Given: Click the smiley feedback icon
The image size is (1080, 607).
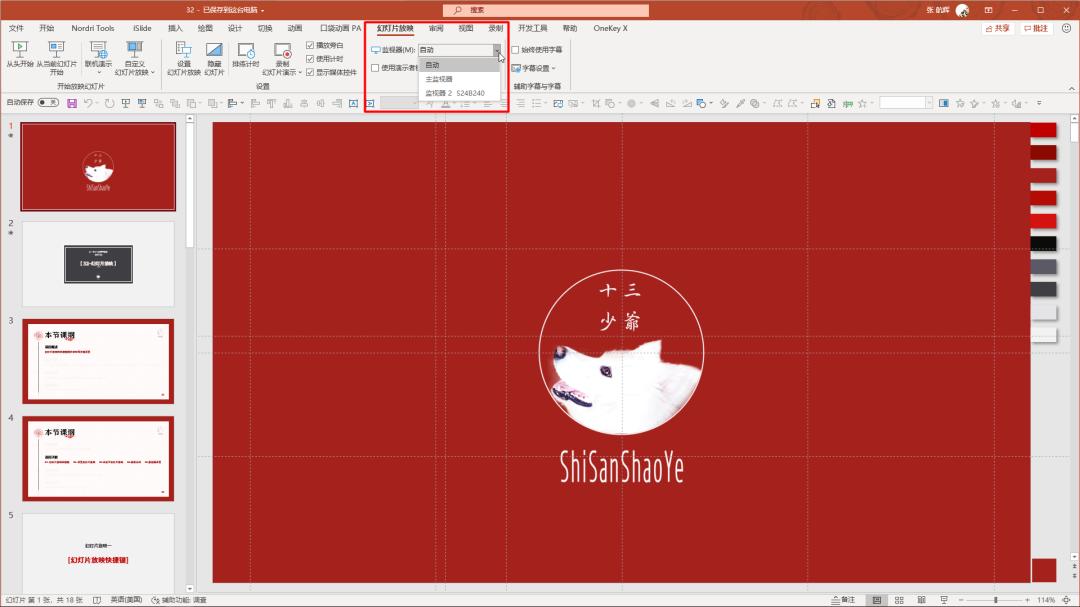Looking at the screenshot, I should [x=1065, y=28].
